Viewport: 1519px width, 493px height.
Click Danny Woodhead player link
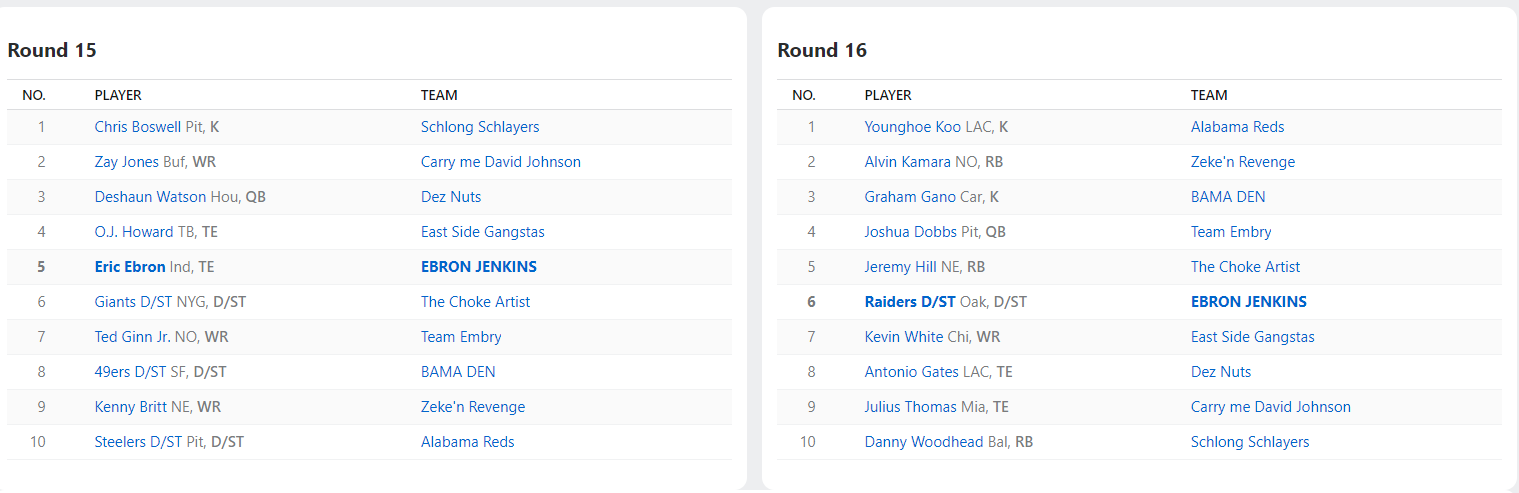[923, 442]
